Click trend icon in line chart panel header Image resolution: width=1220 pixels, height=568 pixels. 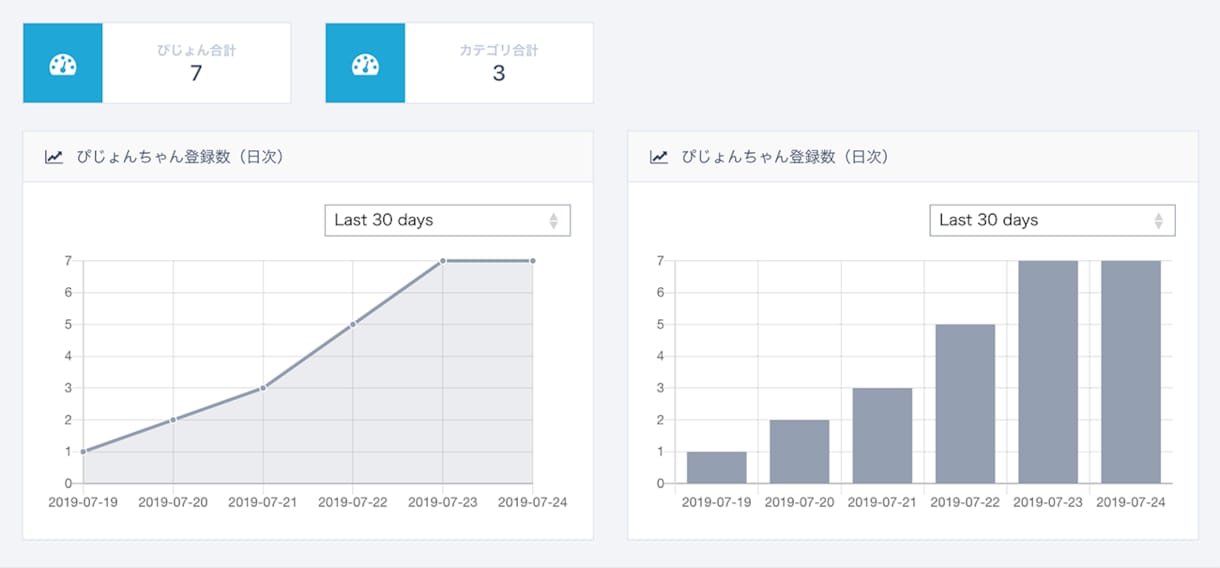[x=54, y=157]
